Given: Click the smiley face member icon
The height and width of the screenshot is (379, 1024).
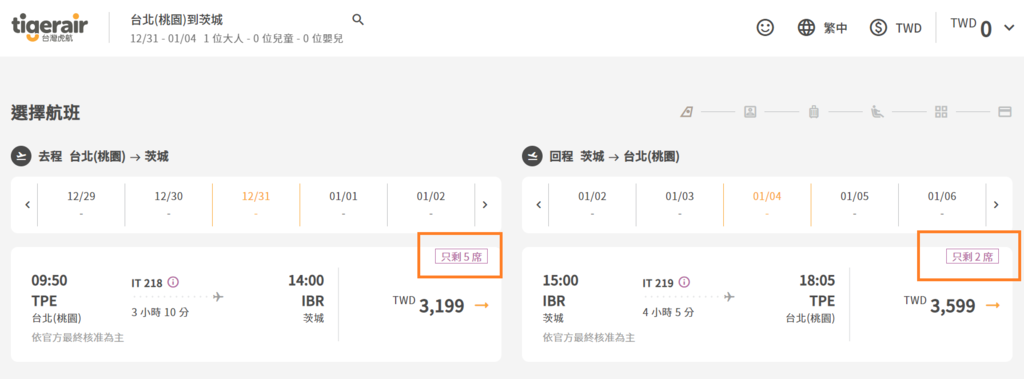Looking at the screenshot, I should point(765,27).
